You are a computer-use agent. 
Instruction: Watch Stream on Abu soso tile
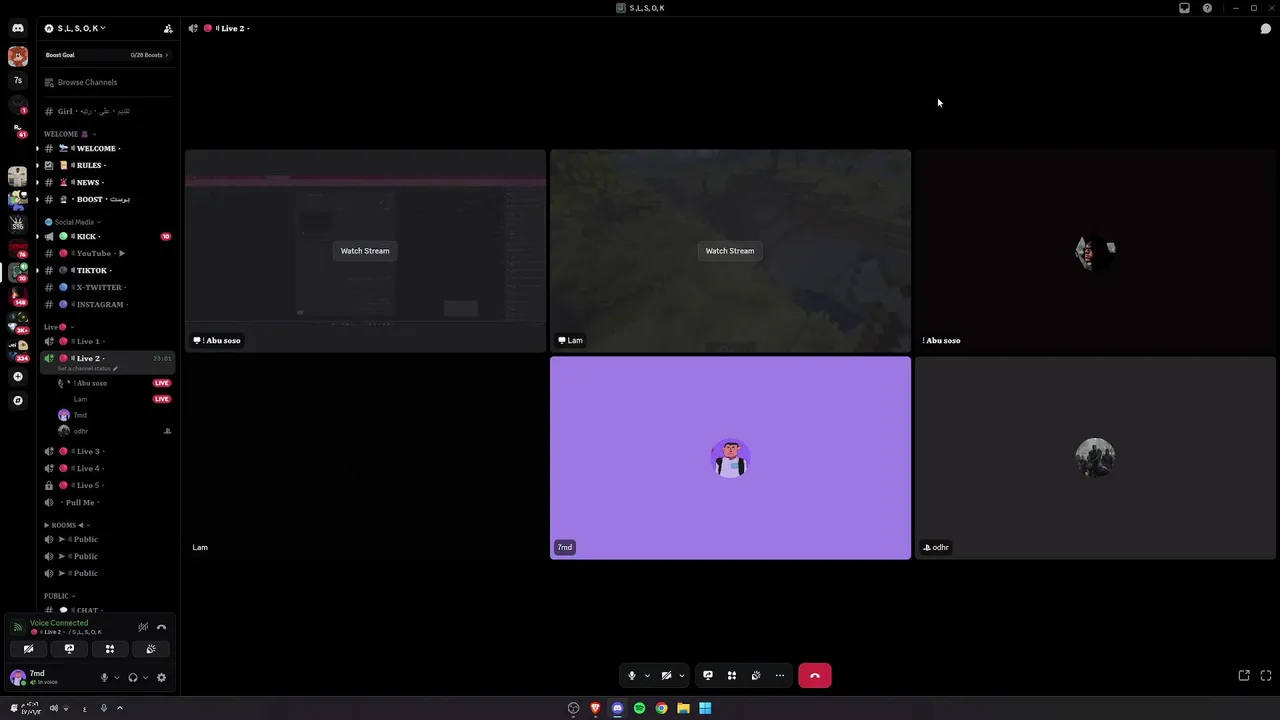coord(365,251)
